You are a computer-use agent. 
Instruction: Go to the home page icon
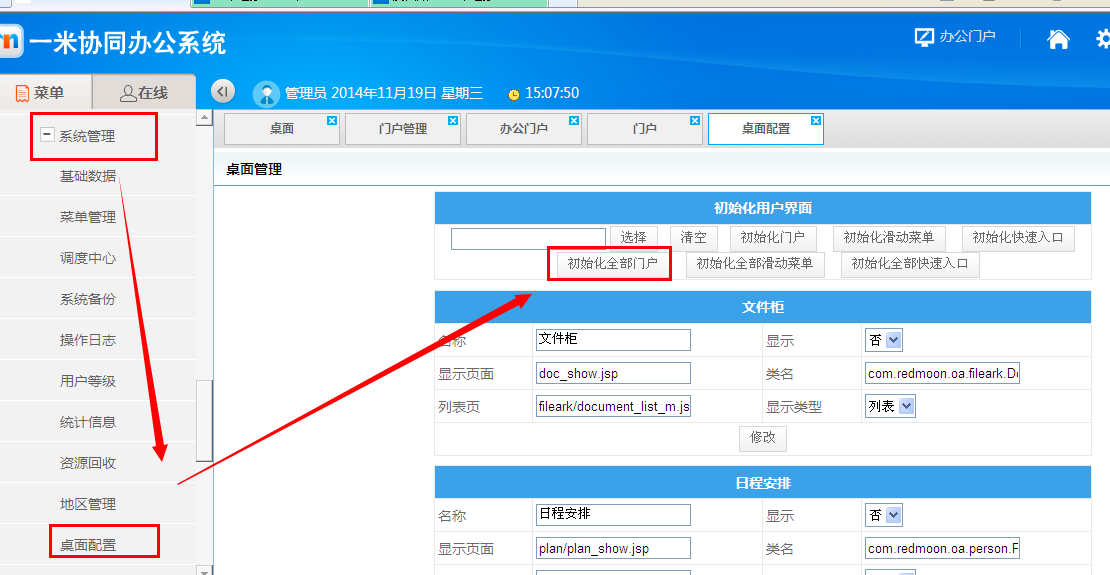pyautogui.click(x=1058, y=39)
